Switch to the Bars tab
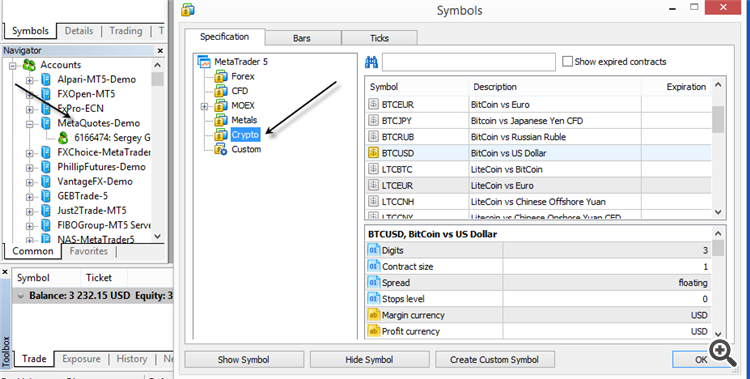This screenshot has height=379, width=750. (302, 38)
